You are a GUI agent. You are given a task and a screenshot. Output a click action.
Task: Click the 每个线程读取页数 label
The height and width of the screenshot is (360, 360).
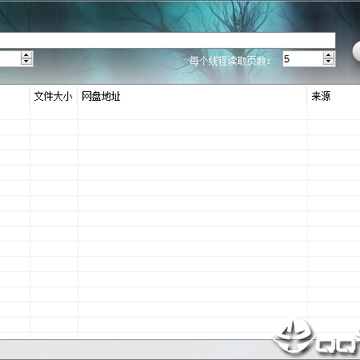point(230,61)
